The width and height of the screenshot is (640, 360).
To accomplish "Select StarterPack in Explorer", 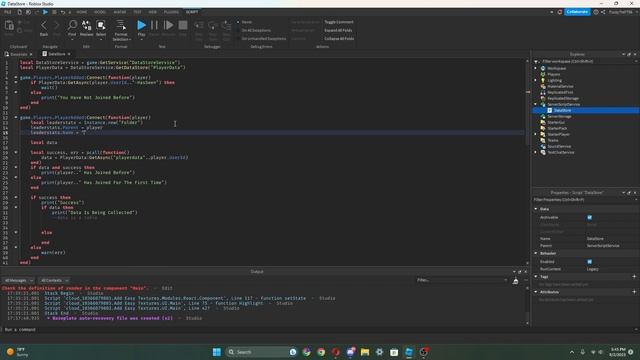I will 557,128.
